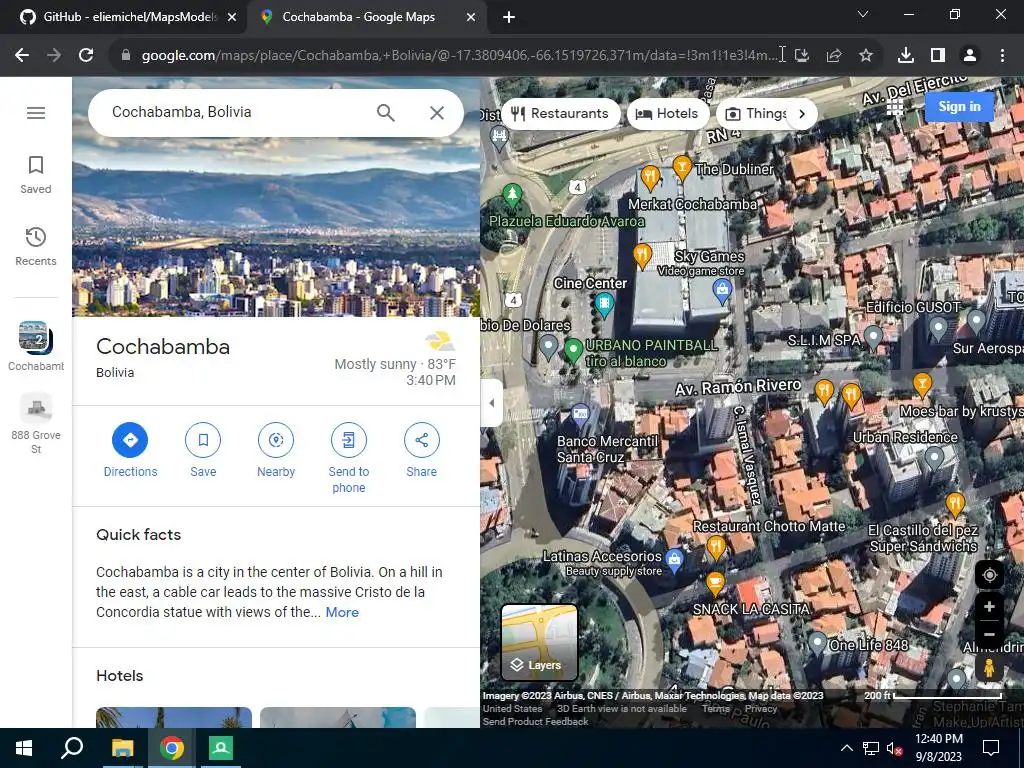This screenshot has width=1024, height=768.
Task: Zoom in on the map
Action: (x=989, y=607)
